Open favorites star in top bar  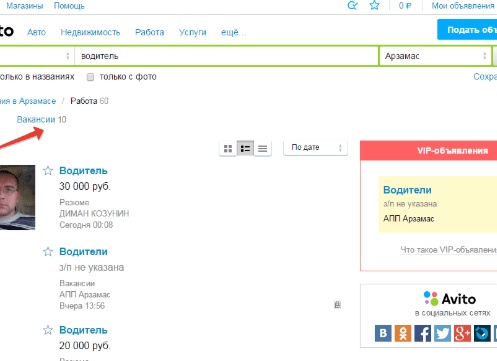(374, 5)
